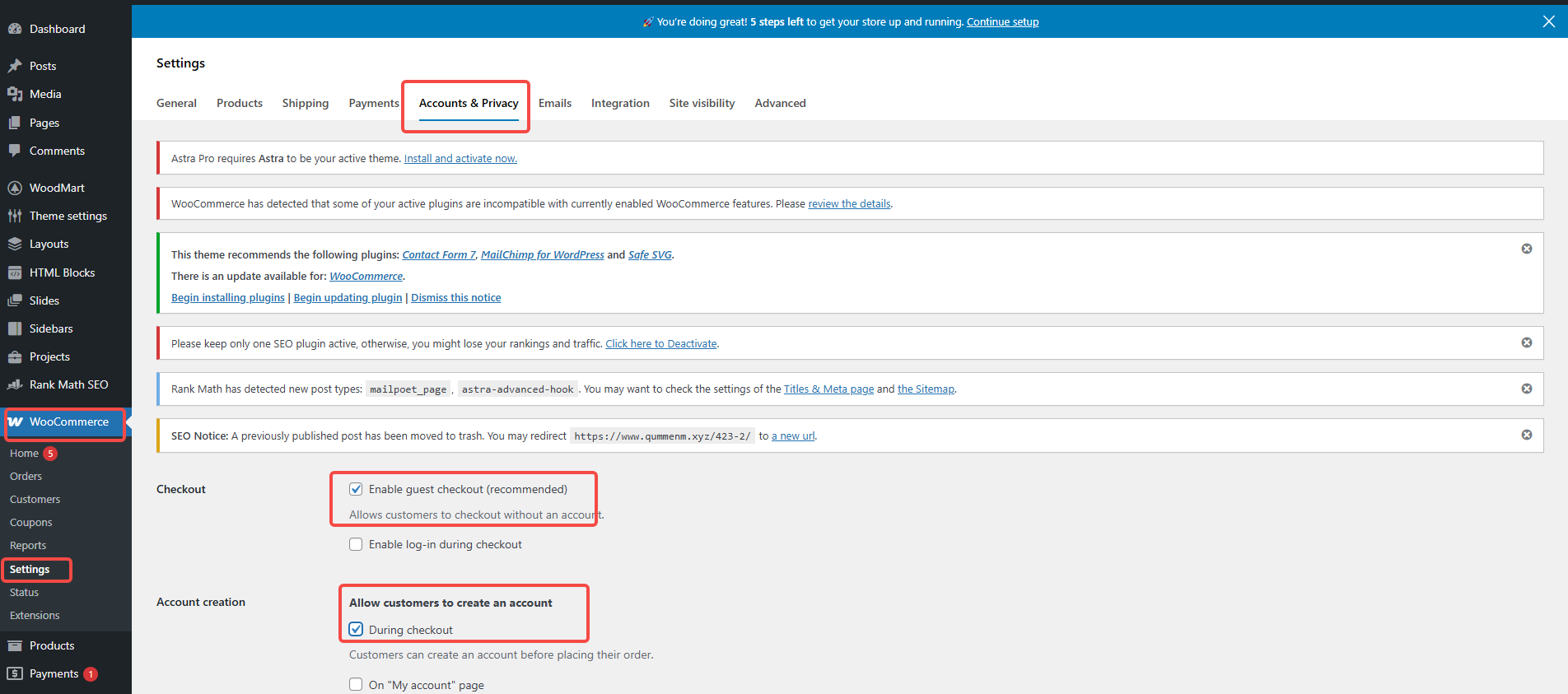1568x694 pixels.
Task: Click the Rank Math SEO icon
Action: pos(15,384)
